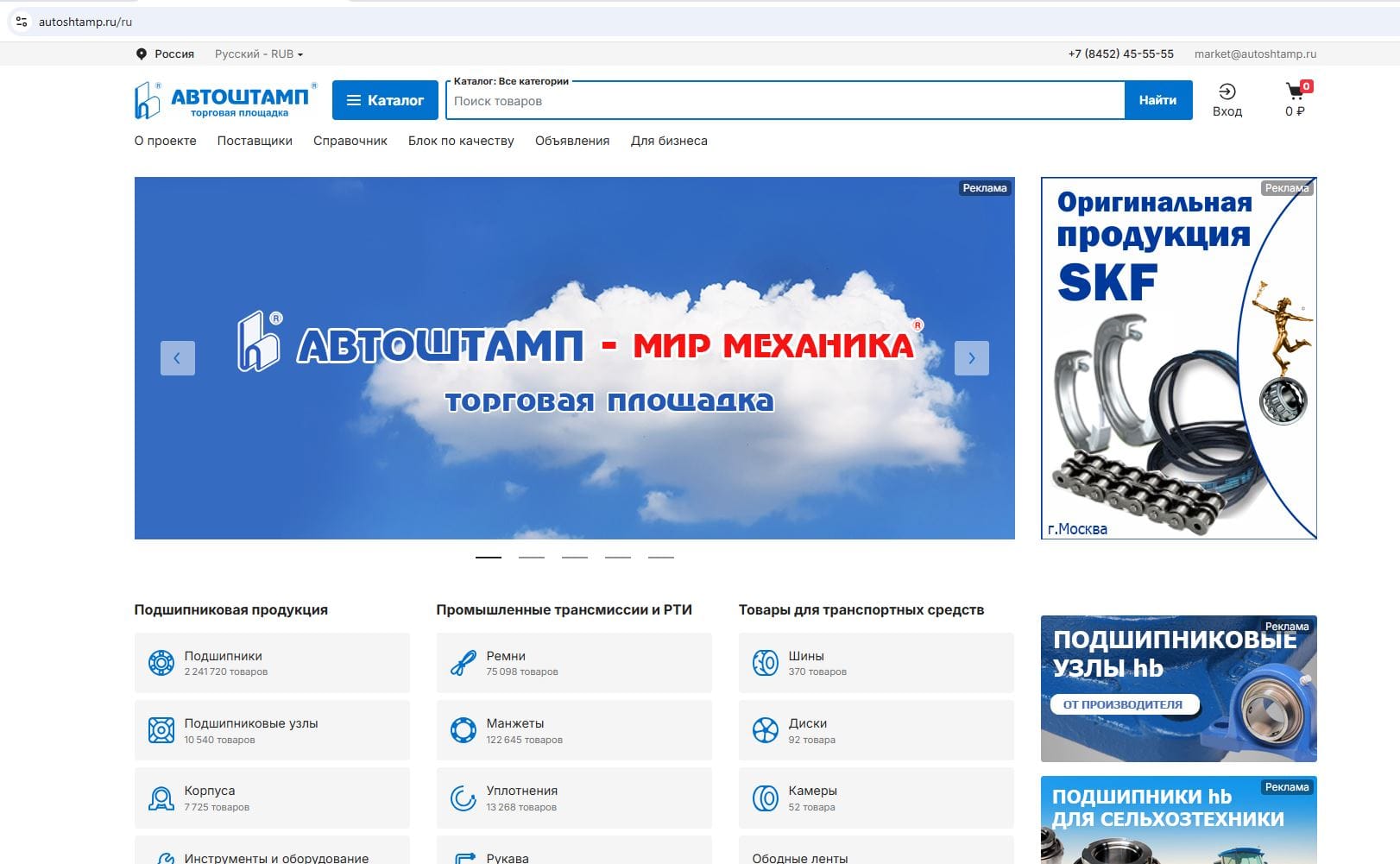This screenshot has width=1400, height=864.
Task: Click the Корпуса category icon
Action: 160,797
